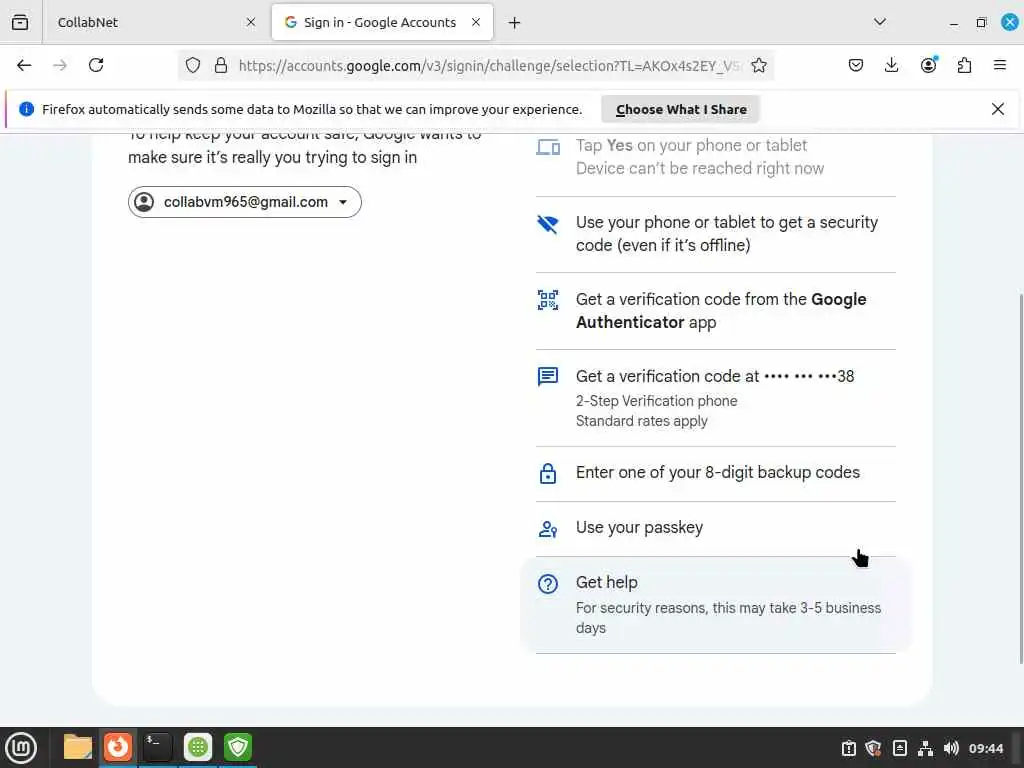1024x768 pixels.
Task: Open the Get help option
Action: 716,605
